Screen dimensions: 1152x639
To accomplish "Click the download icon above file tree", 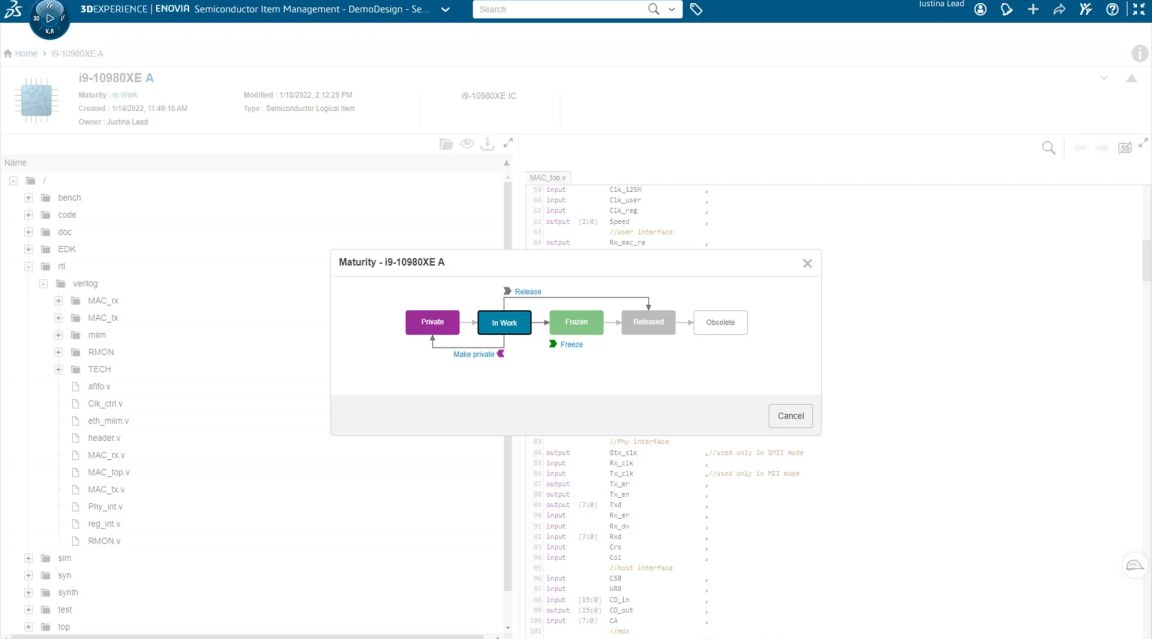I will pos(487,144).
